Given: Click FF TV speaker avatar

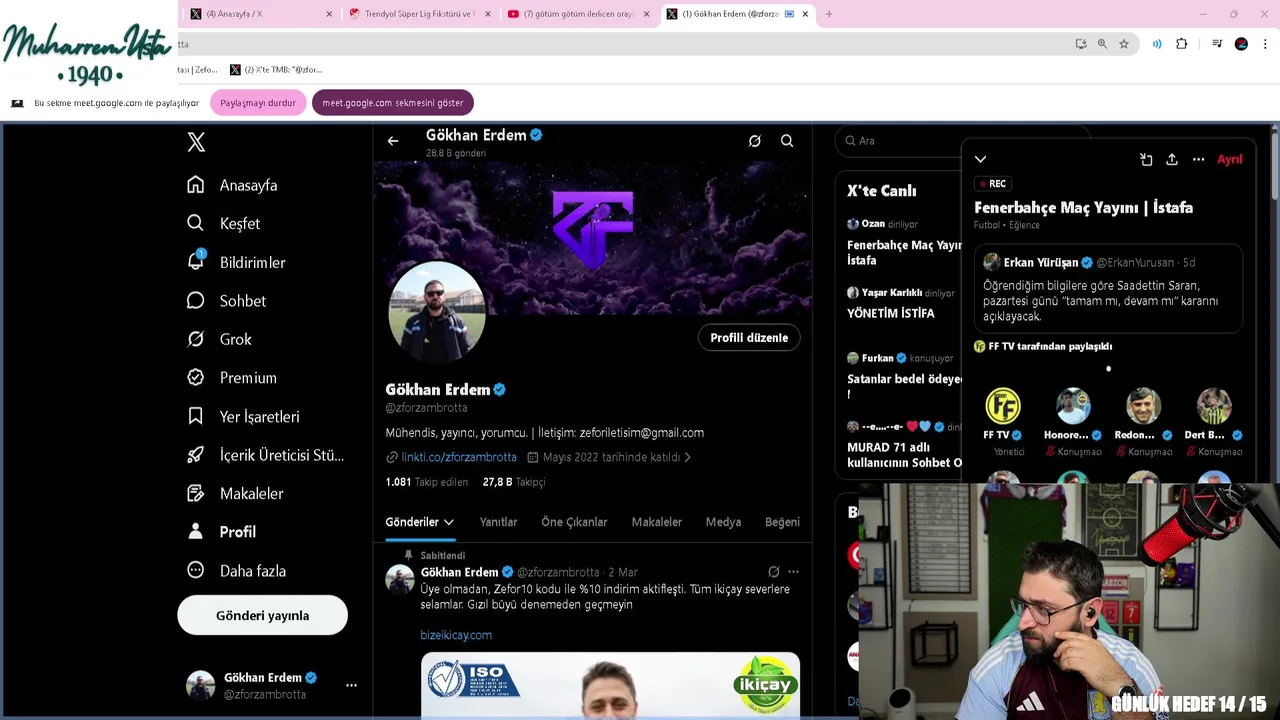Looking at the screenshot, I should click(x=1002, y=406).
